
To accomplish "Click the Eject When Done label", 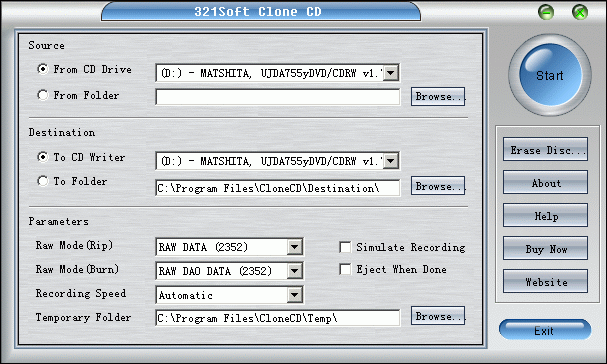I will click(401, 269).
